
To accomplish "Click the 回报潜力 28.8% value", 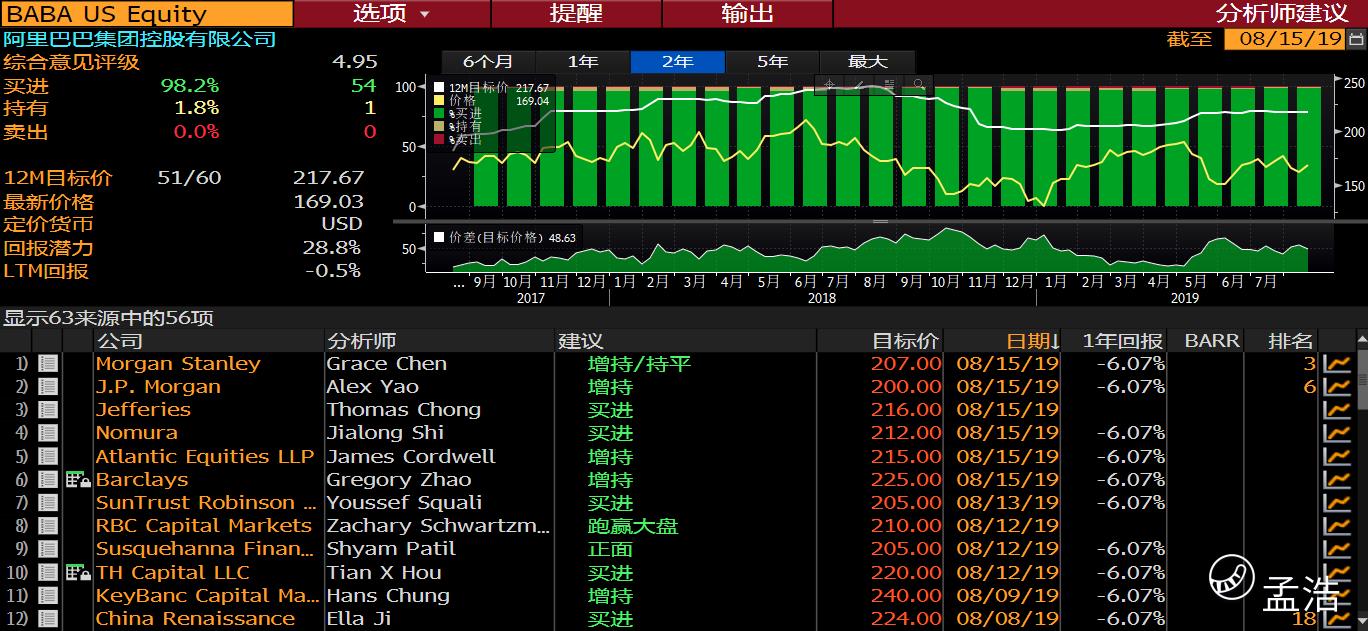I will pyautogui.click(x=332, y=248).
